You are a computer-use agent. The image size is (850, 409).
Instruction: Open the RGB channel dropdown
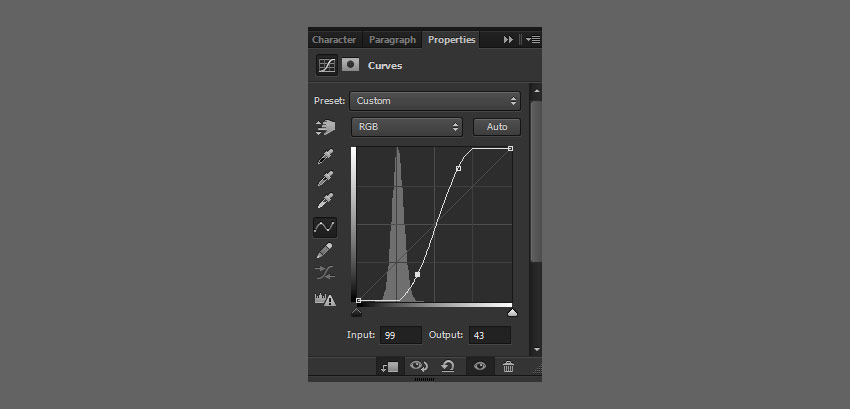pyautogui.click(x=407, y=127)
